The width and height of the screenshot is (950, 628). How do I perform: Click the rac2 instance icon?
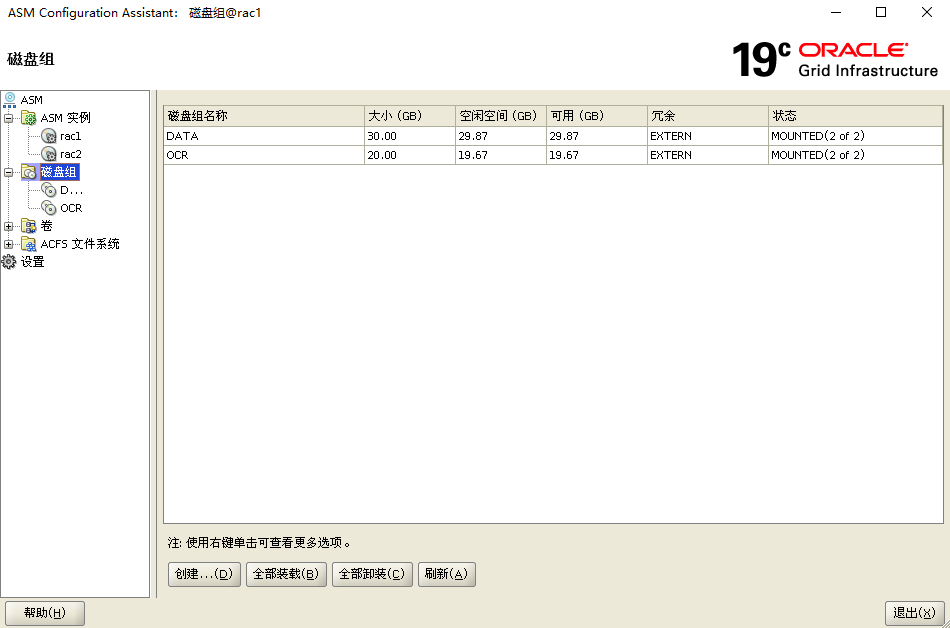pos(49,154)
